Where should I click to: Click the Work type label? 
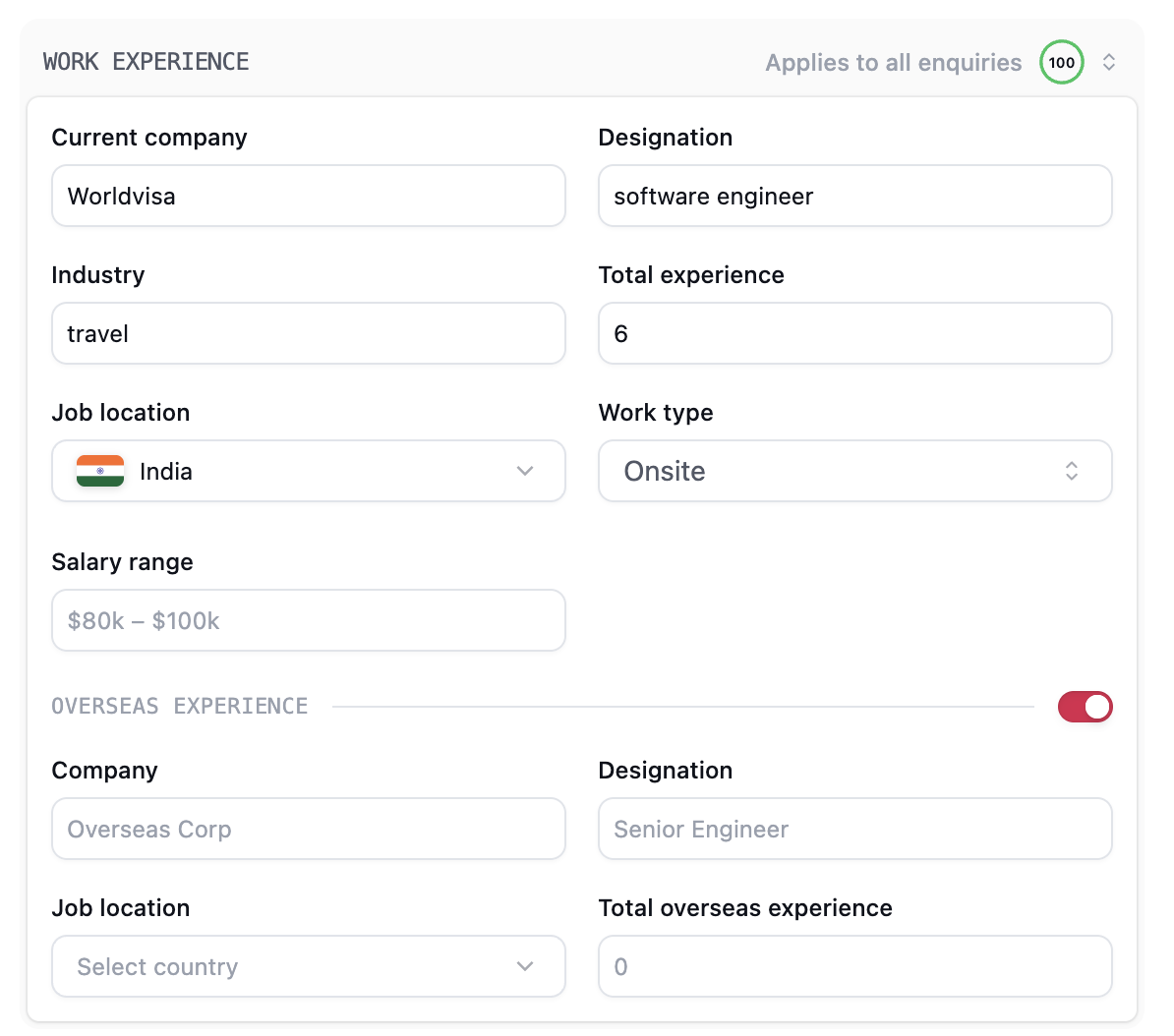(x=656, y=413)
